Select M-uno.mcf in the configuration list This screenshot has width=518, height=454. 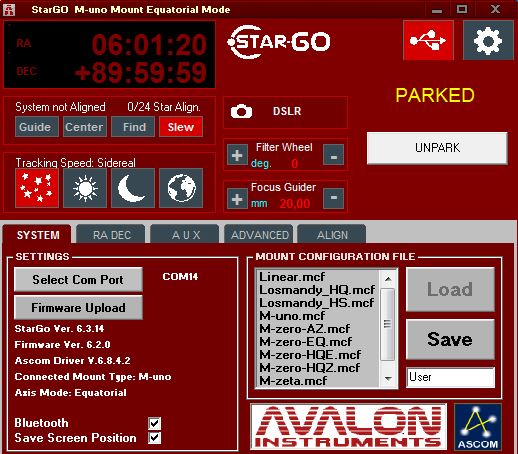click(x=292, y=316)
